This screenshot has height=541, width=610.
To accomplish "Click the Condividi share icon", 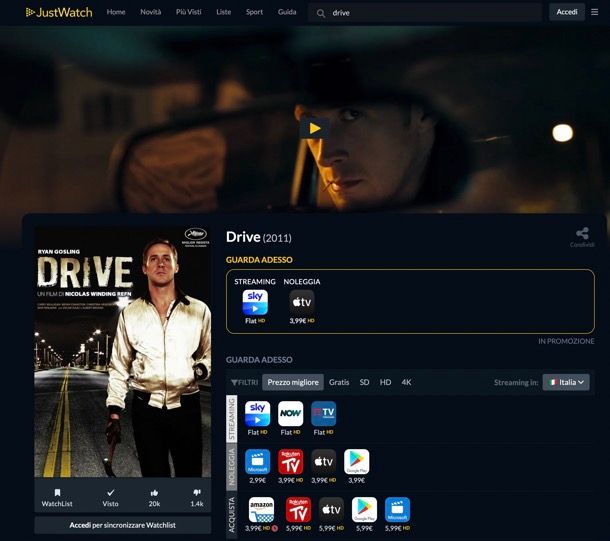I will [582, 234].
